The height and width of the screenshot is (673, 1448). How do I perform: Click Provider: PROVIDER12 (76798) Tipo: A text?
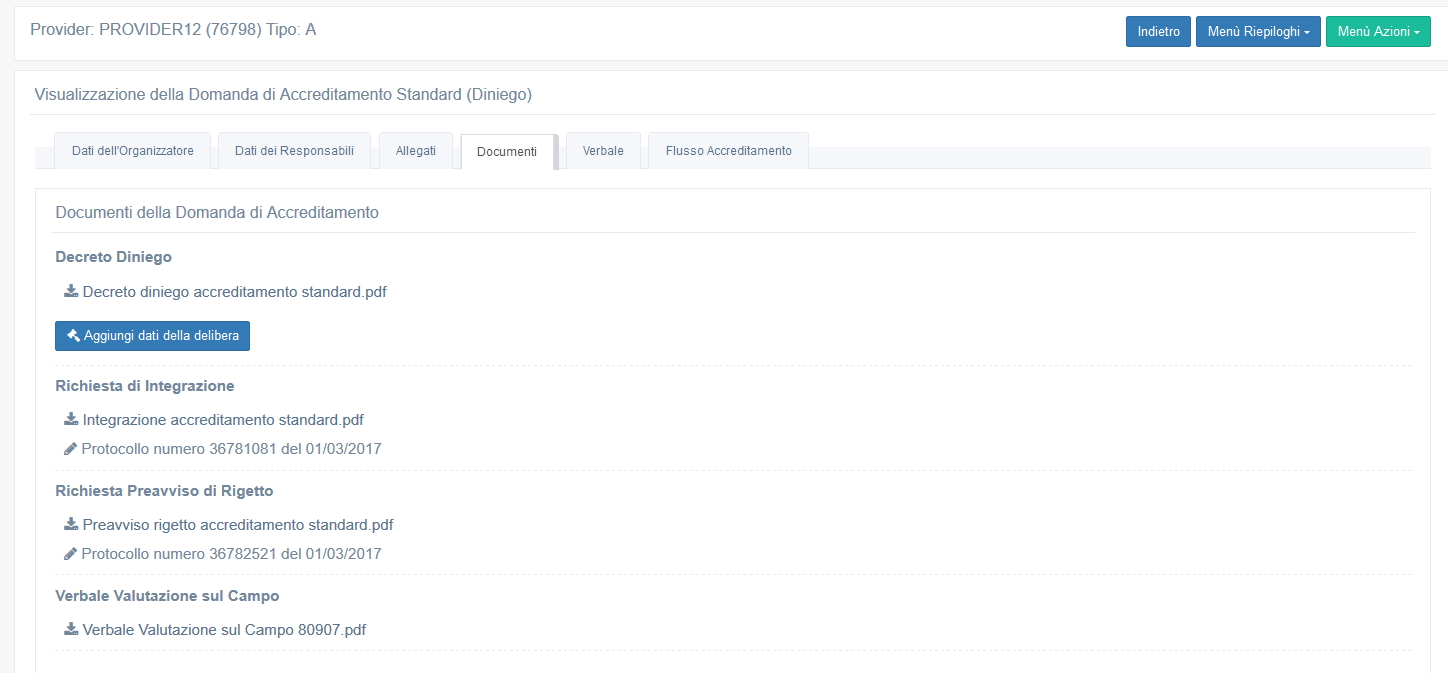tap(173, 30)
